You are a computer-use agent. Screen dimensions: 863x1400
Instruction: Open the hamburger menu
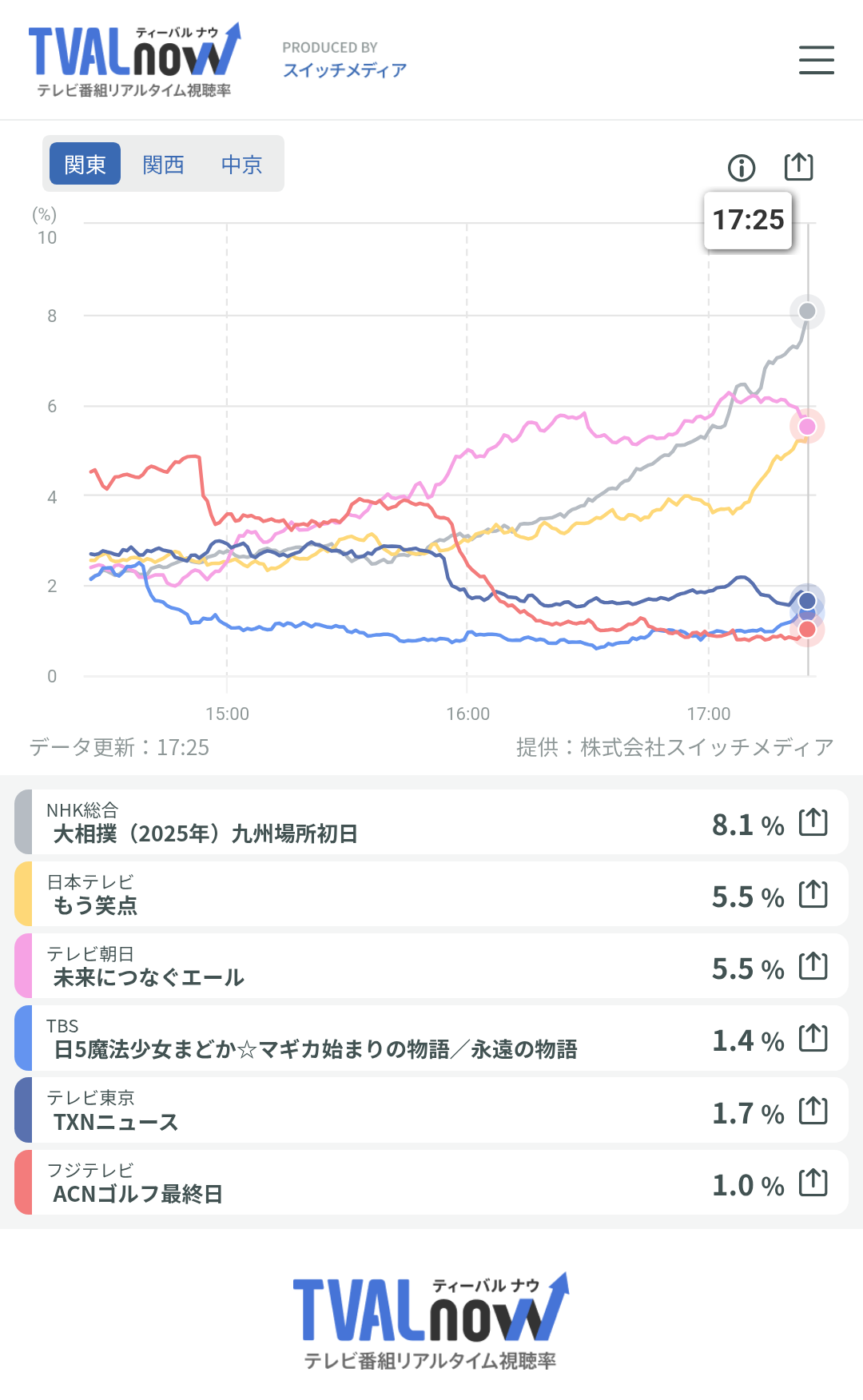click(816, 60)
